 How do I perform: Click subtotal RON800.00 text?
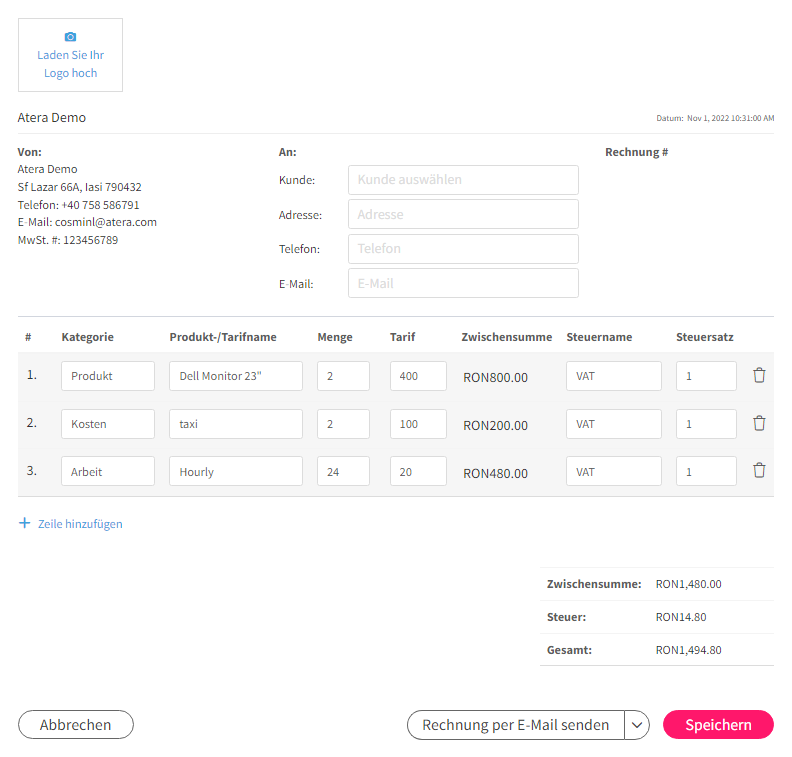(496, 378)
